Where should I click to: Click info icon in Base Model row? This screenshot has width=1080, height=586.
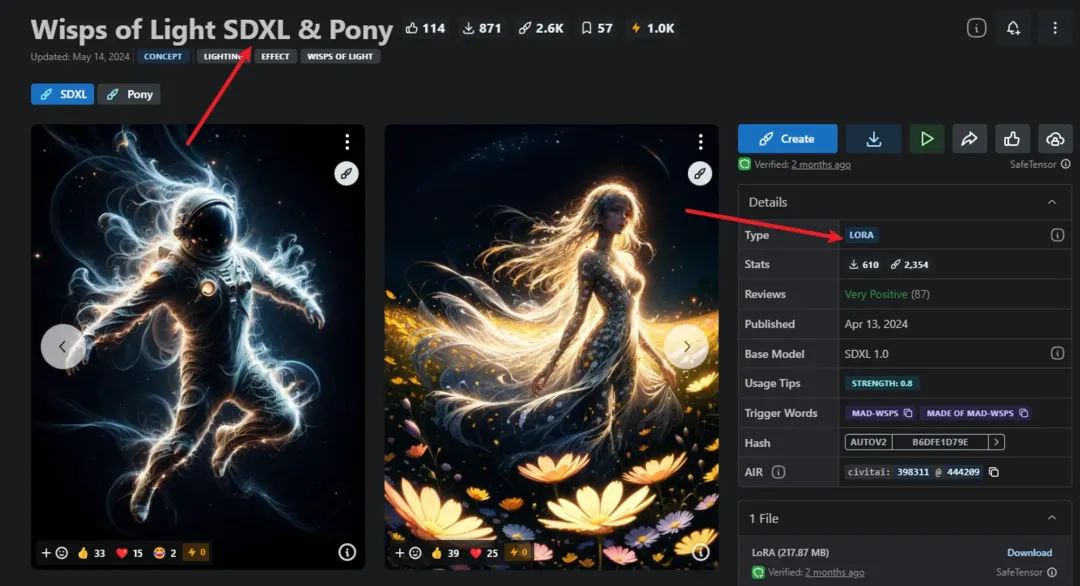[1057, 353]
